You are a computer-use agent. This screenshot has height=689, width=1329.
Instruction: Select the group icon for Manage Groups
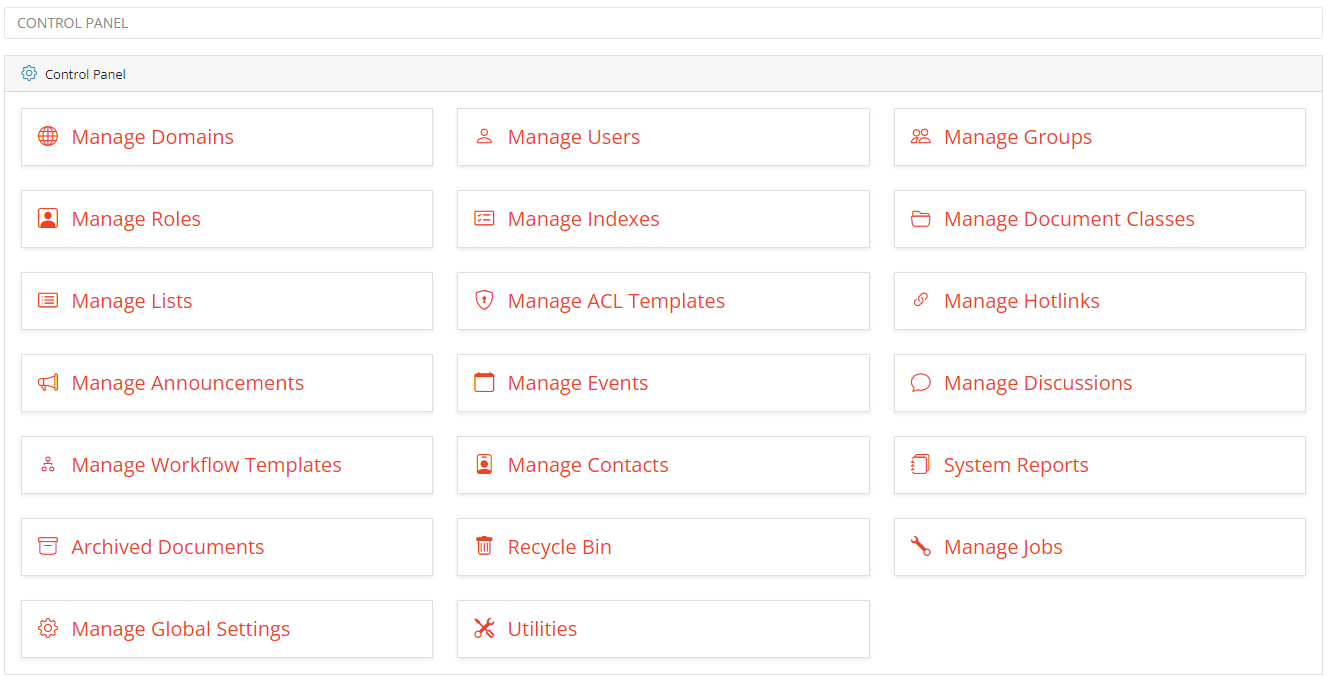[x=920, y=136]
